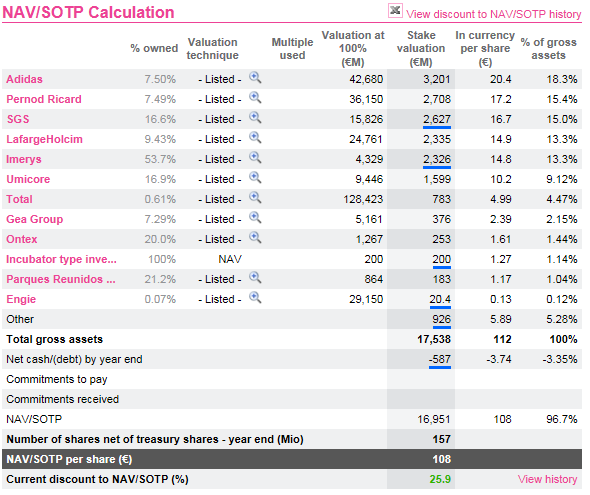Viewport: 590px width, 495px height.
Task: Click the Total gross assets value 17,538
Action: coord(434,339)
